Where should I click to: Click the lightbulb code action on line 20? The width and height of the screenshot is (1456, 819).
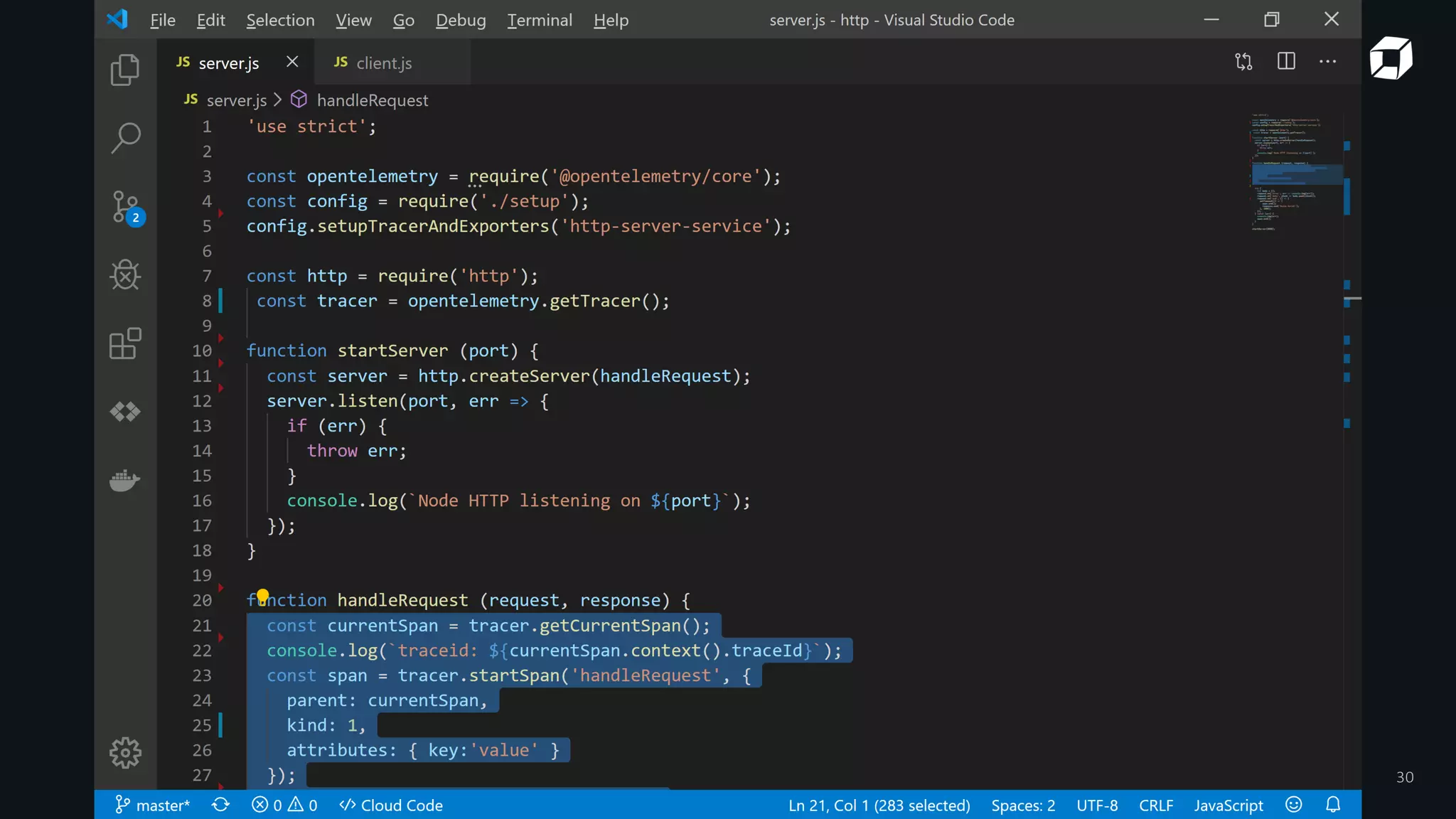pos(262,596)
